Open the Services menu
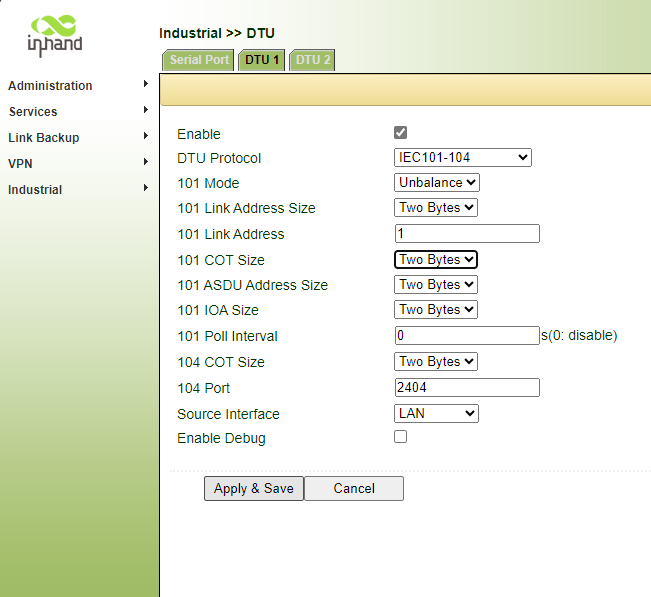 pyautogui.click(x=33, y=112)
